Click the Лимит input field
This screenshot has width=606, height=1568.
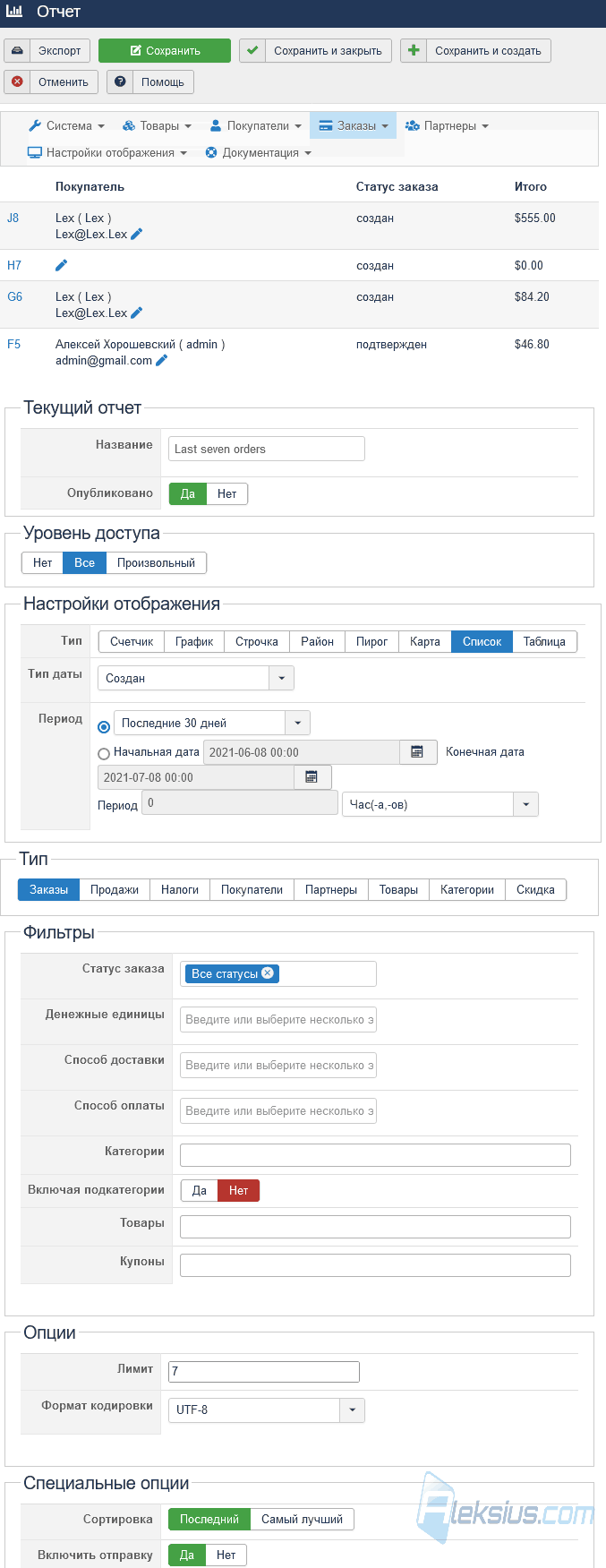(x=264, y=1371)
